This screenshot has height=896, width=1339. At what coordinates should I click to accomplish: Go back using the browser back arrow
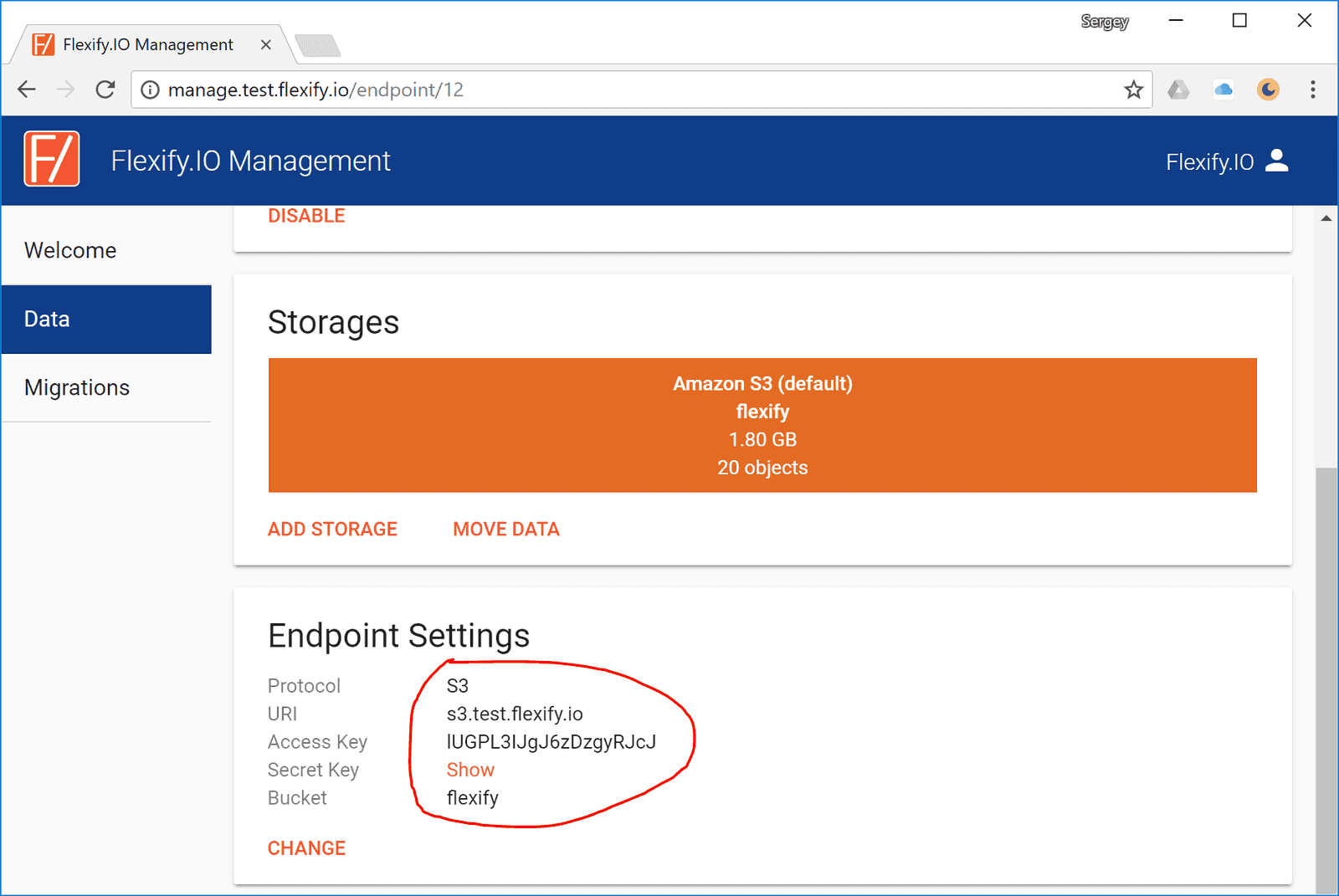27,90
